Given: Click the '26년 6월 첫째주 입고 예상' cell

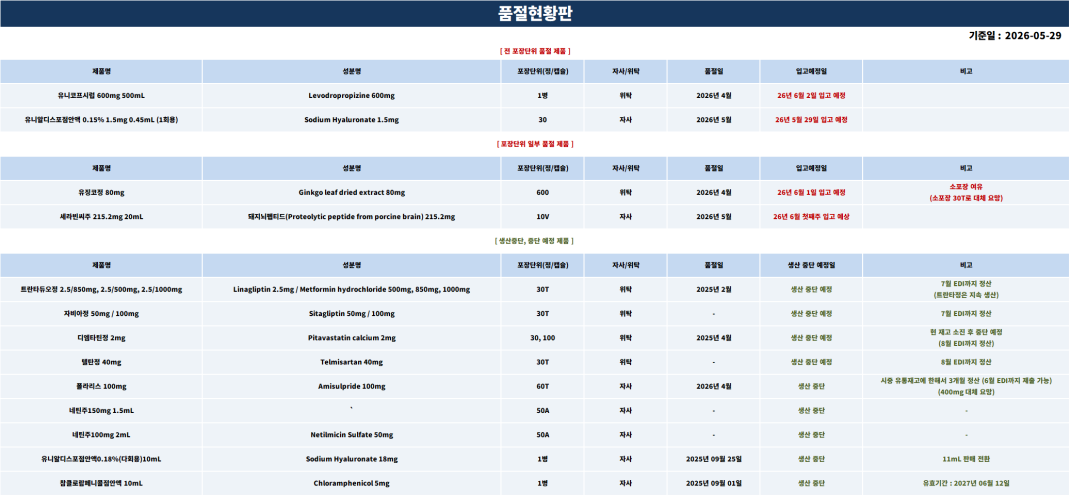Looking at the screenshot, I should (811, 217).
